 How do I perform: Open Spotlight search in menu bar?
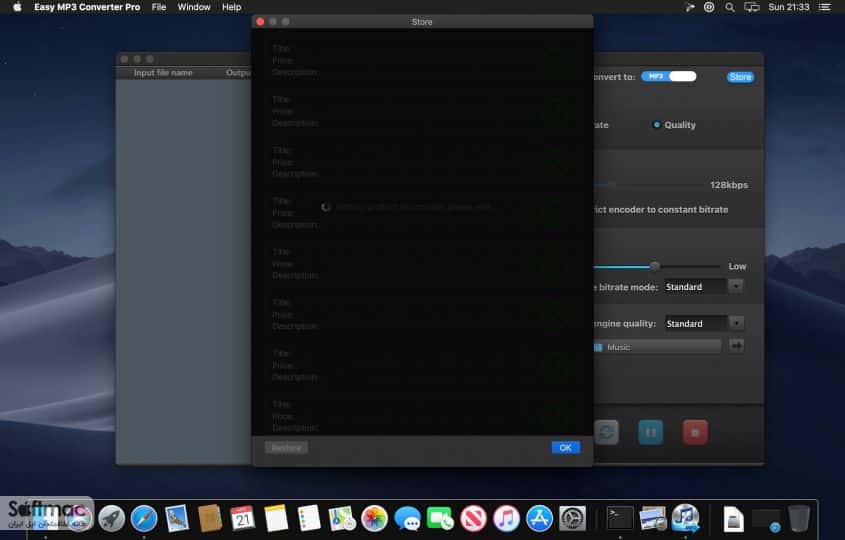pyautogui.click(x=730, y=7)
